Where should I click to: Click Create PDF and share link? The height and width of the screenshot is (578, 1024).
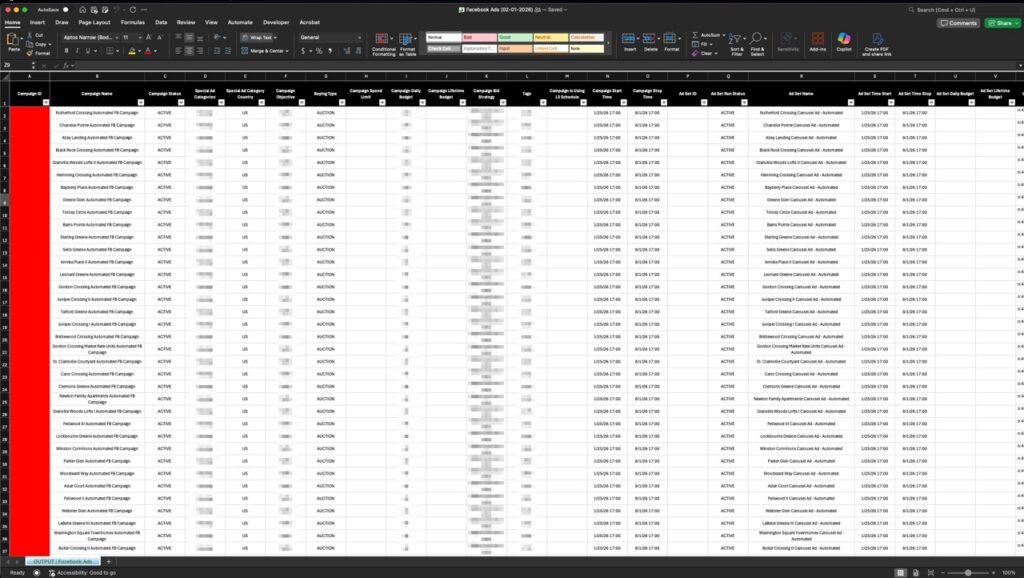[x=877, y=42]
